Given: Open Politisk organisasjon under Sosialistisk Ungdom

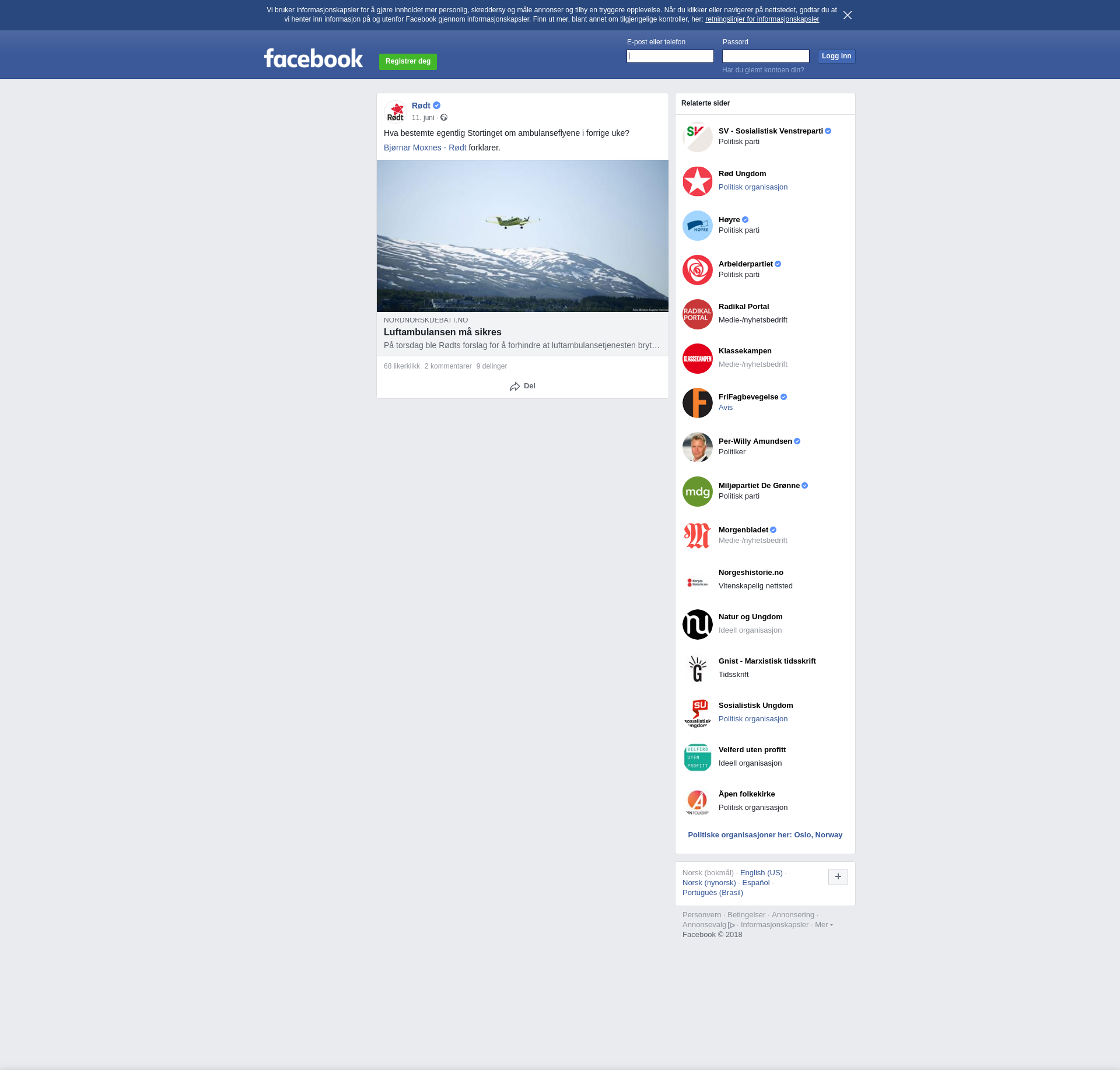Looking at the screenshot, I should 753,719.
